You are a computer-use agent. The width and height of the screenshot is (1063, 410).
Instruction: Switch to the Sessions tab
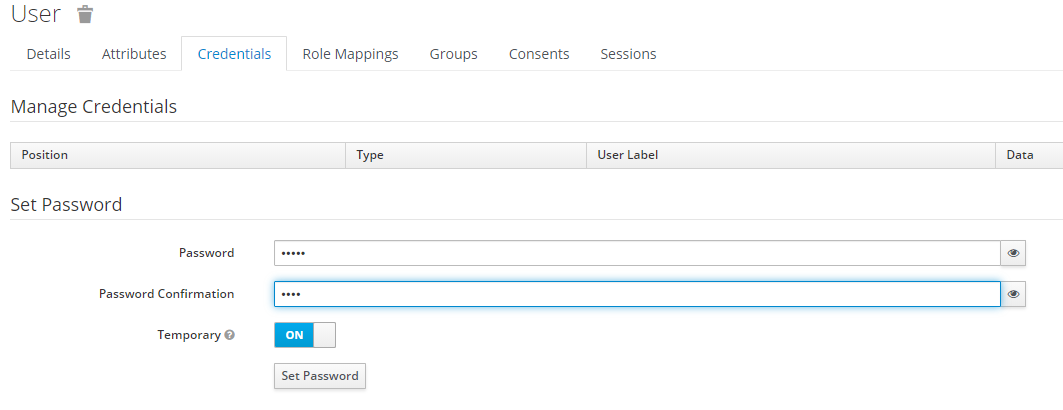click(x=628, y=54)
